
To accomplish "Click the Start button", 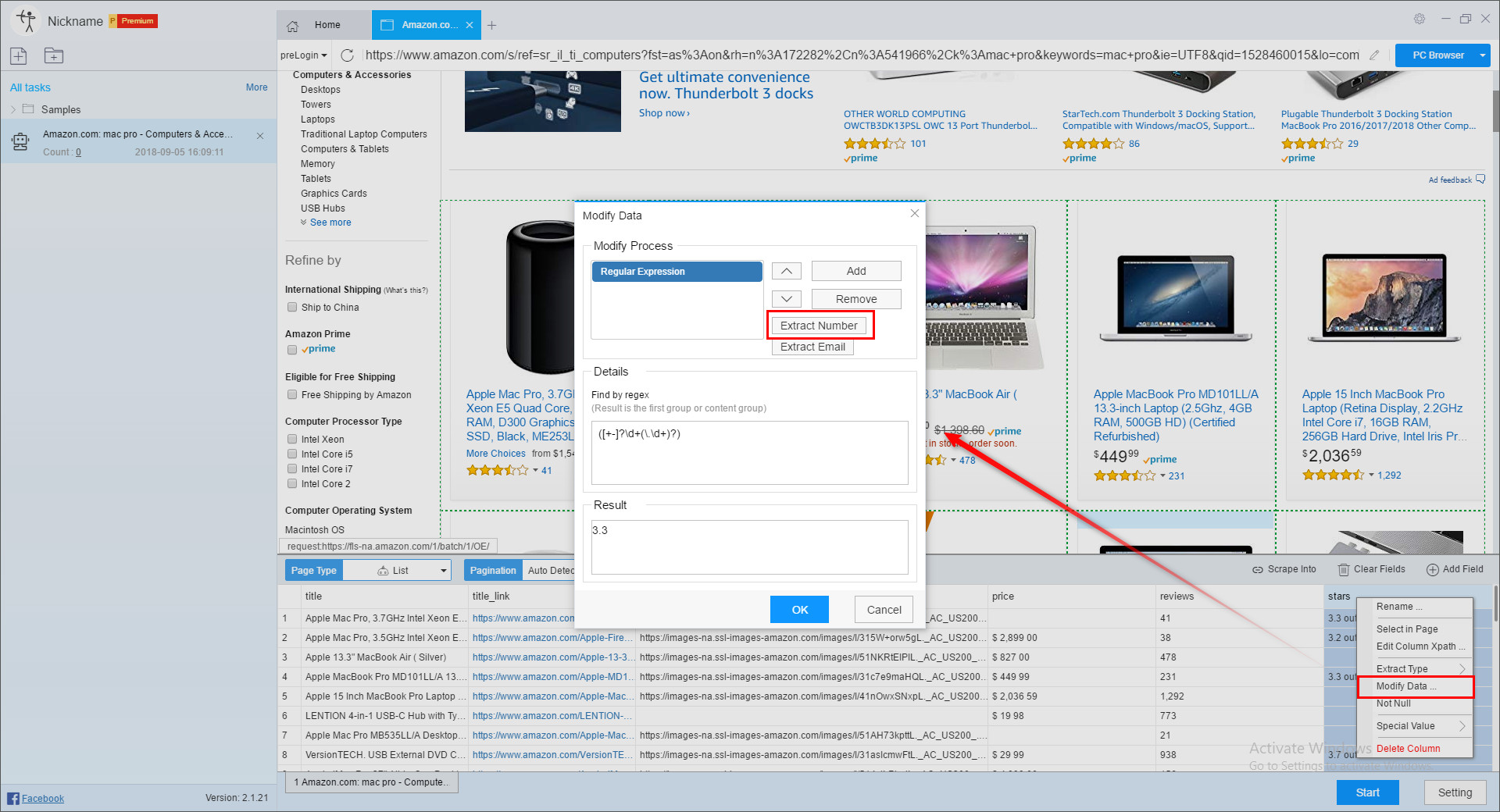I will [x=1367, y=792].
